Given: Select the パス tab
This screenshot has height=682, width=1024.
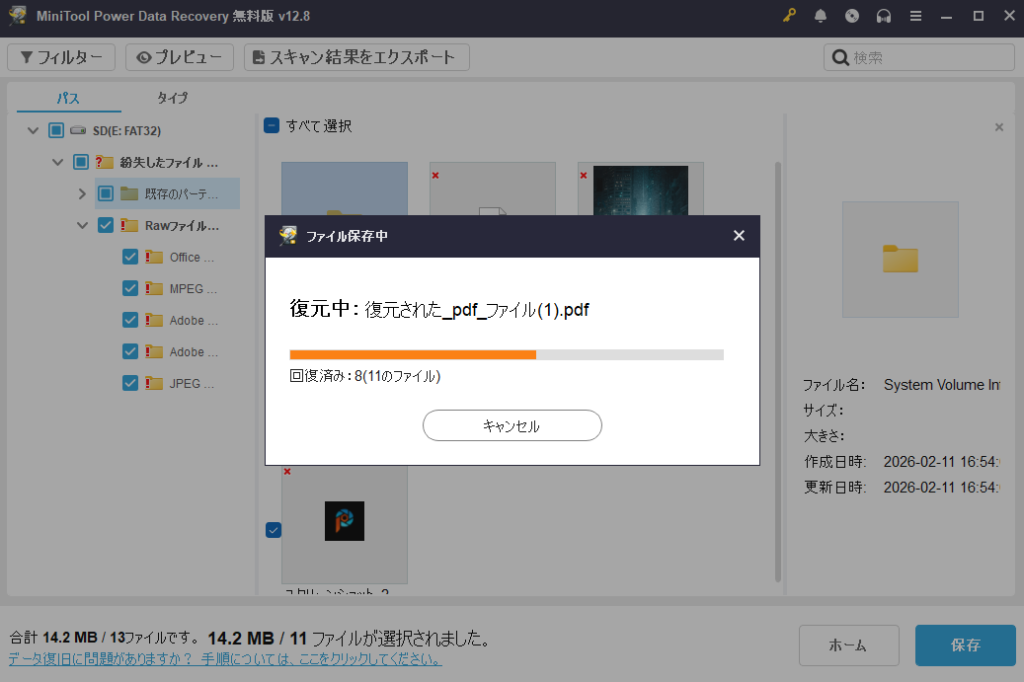Looking at the screenshot, I should 68,98.
